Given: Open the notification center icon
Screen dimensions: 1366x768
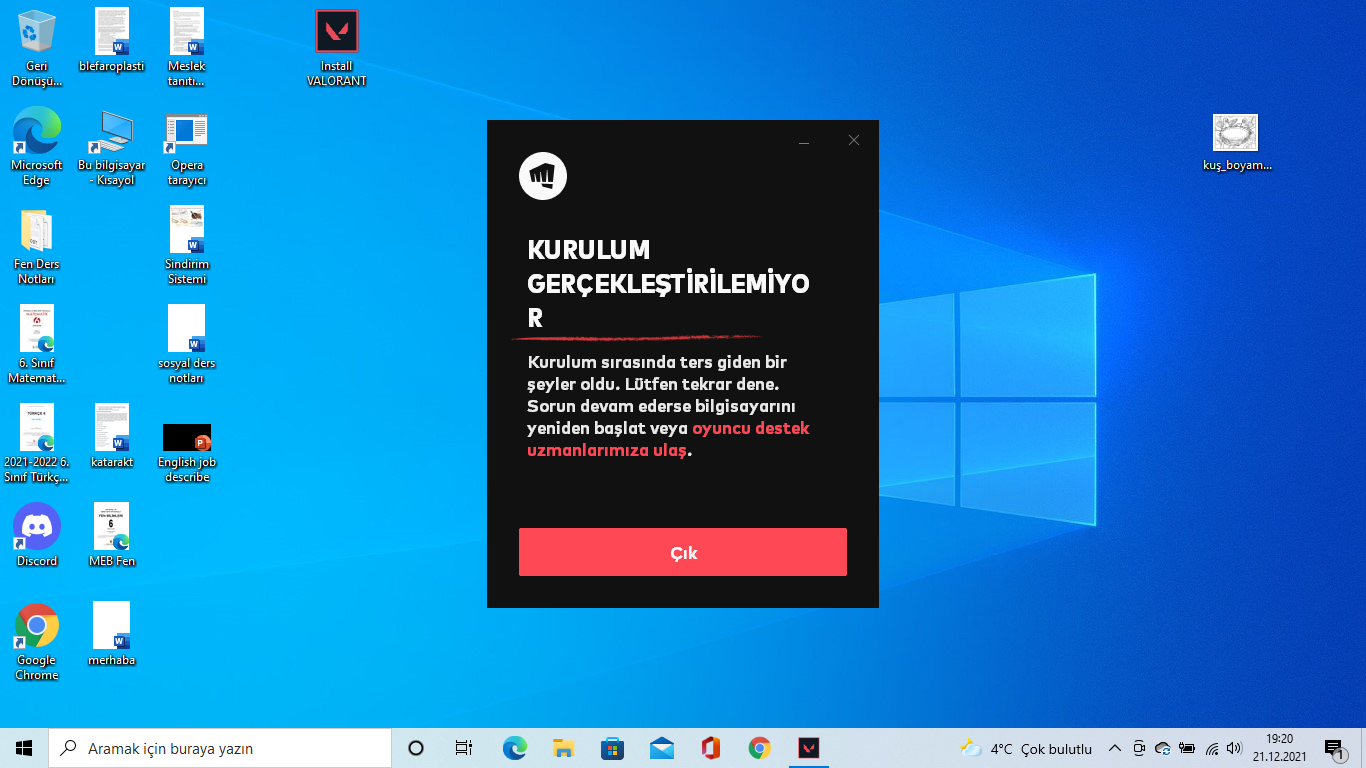Looking at the screenshot, I should [1334, 748].
